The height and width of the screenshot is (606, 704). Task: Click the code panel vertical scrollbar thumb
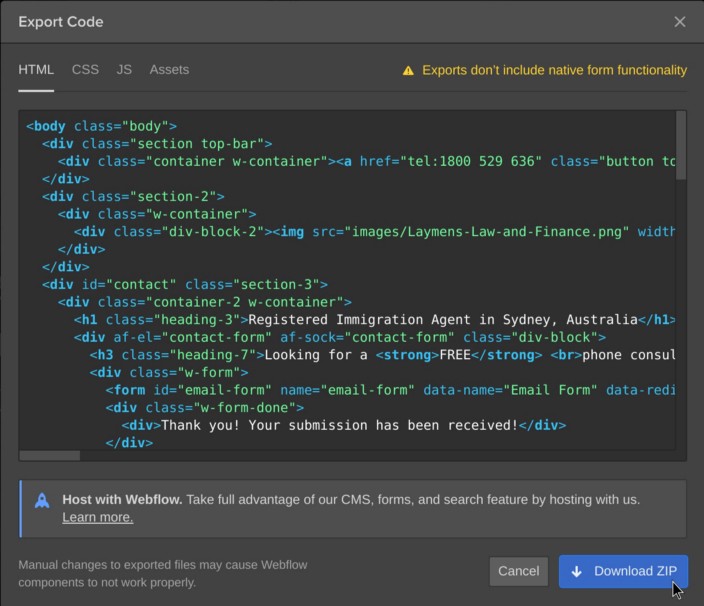click(x=681, y=145)
